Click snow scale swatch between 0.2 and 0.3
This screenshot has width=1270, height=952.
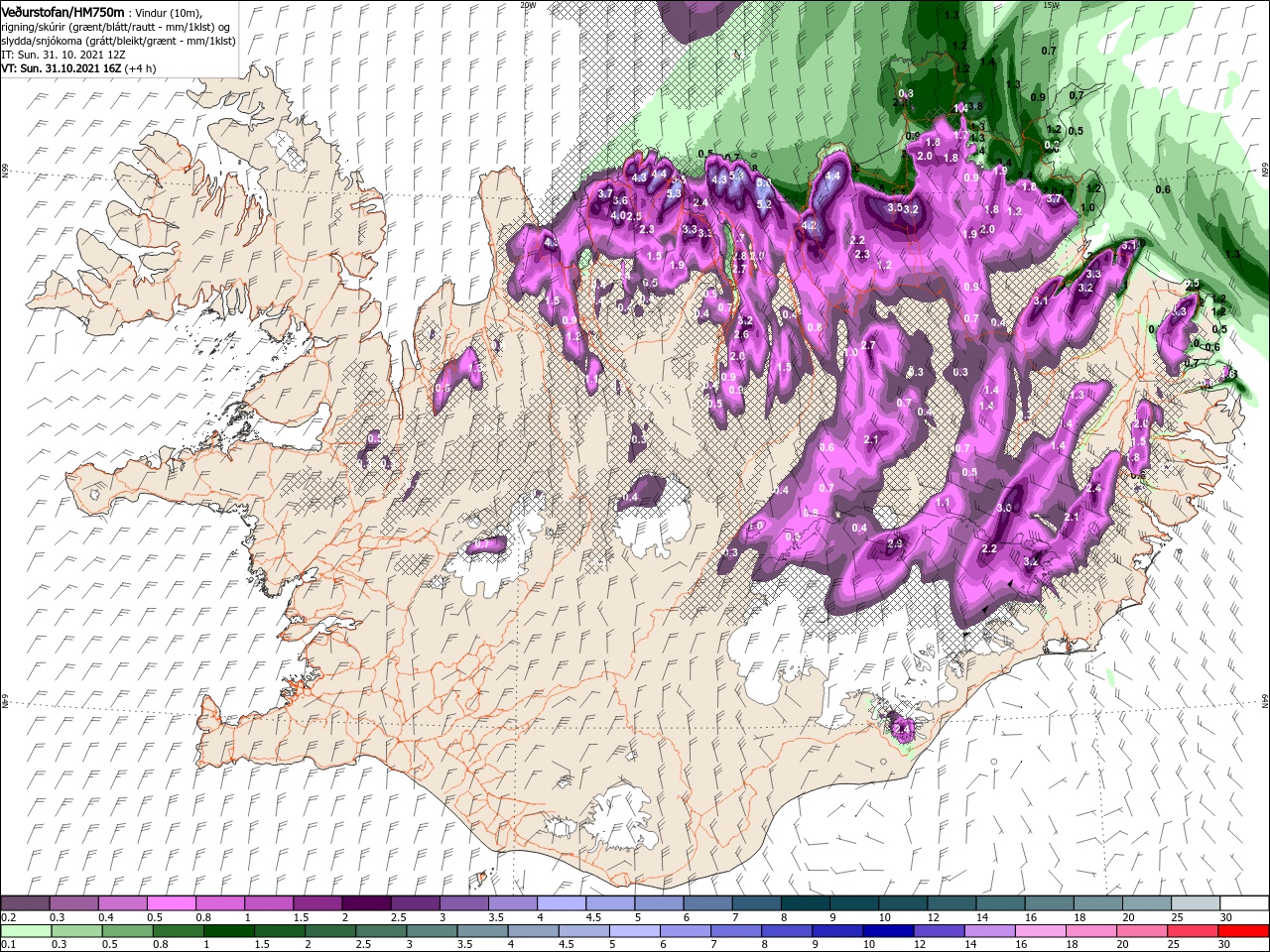point(27,903)
